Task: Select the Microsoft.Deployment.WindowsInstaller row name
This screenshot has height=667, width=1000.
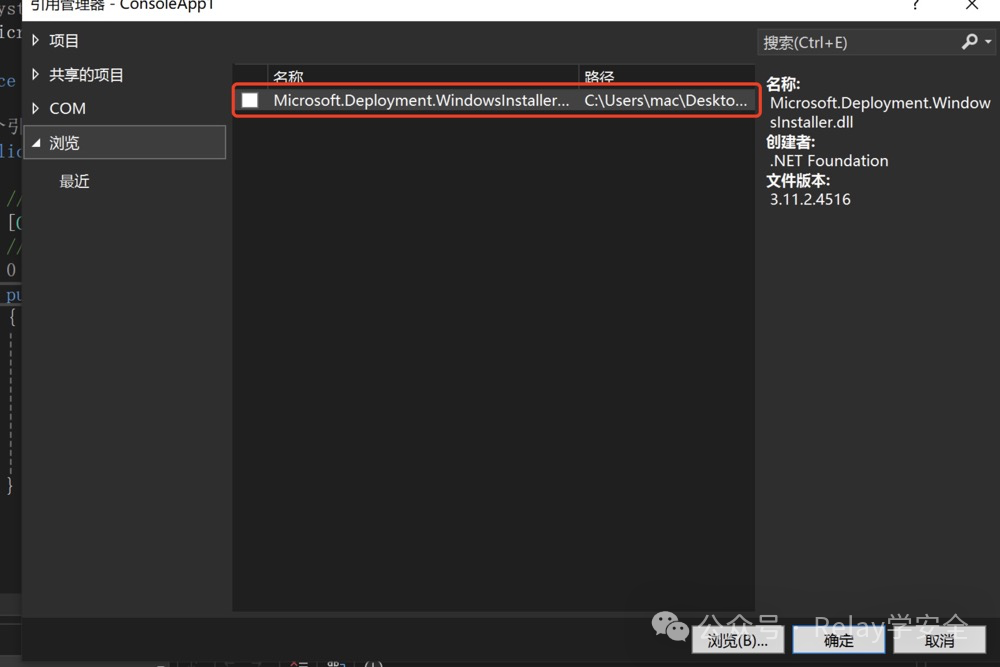Action: click(421, 100)
